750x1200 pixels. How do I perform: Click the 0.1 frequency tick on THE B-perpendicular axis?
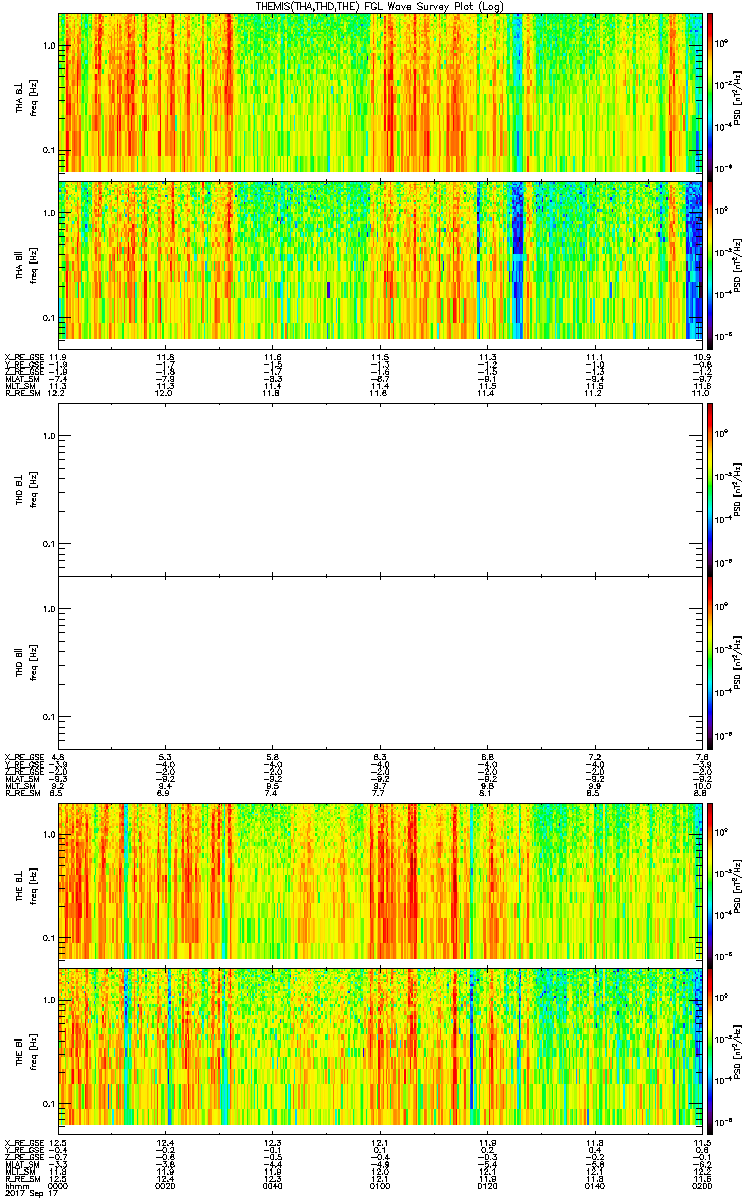click(49, 937)
